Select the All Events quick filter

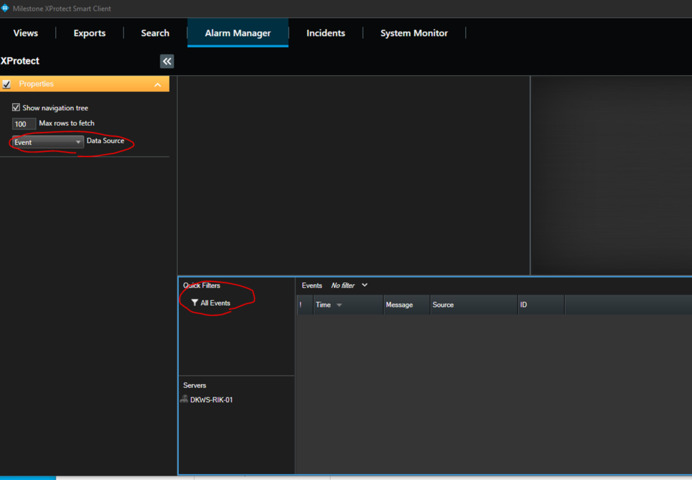215,303
